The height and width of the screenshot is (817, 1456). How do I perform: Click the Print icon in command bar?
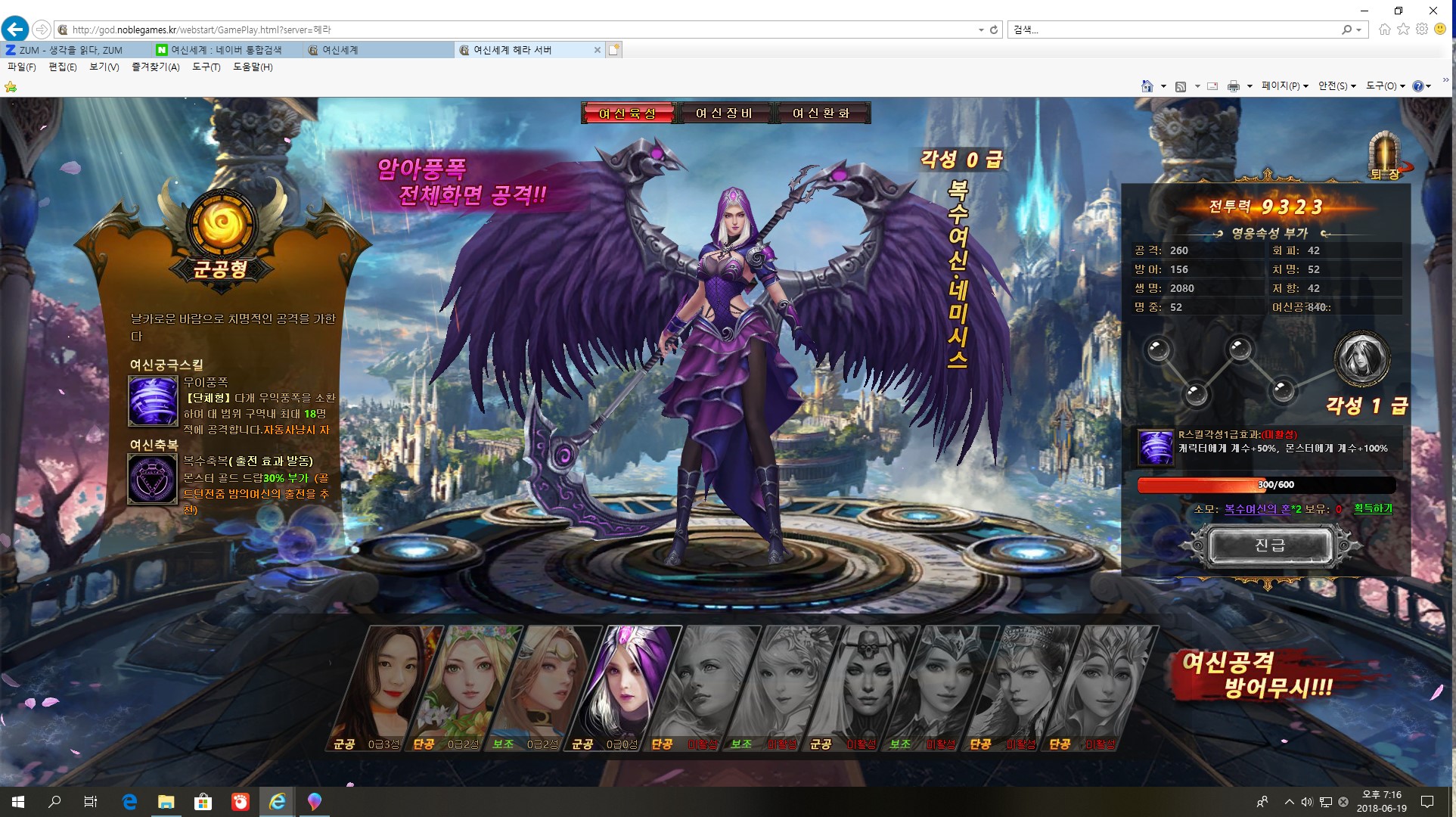click(x=1234, y=86)
